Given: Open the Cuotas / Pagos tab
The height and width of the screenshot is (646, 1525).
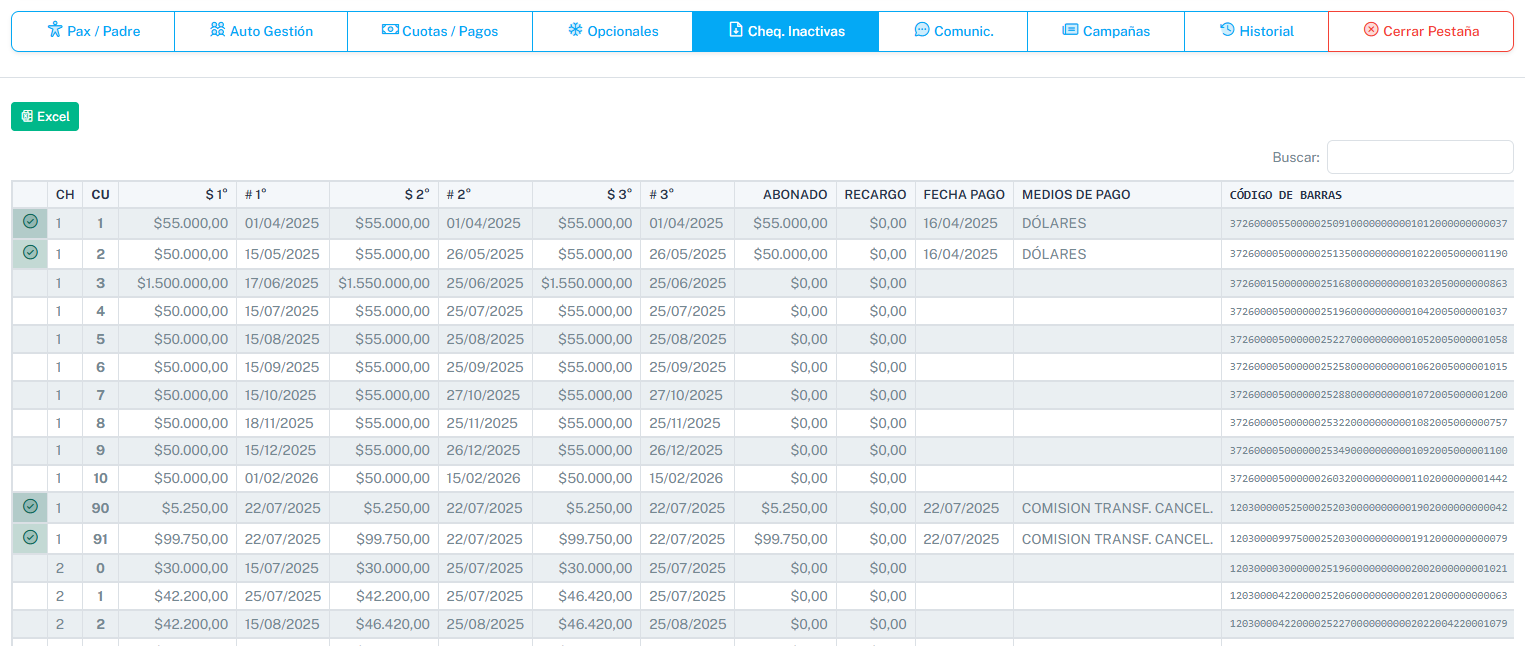Looking at the screenshot, I should coord(440,31).
